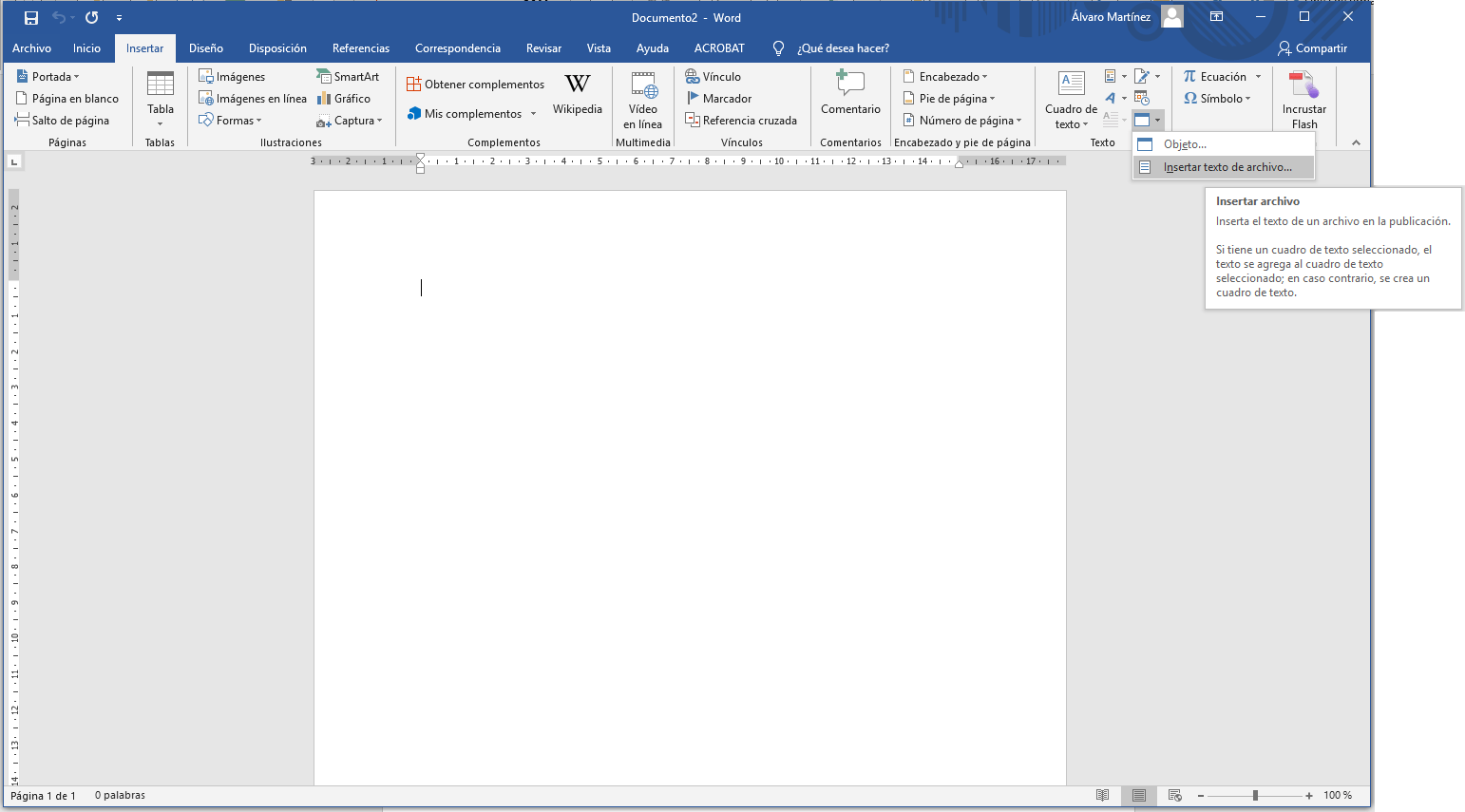Click the '¿Qué desea hacer?' search field

tap(843, 48)
